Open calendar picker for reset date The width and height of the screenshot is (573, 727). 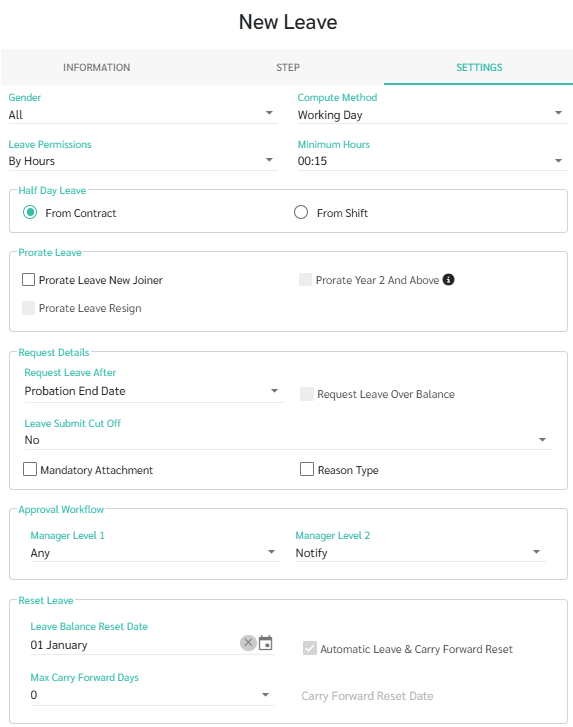pyautogui.click(x=266, y=643)
